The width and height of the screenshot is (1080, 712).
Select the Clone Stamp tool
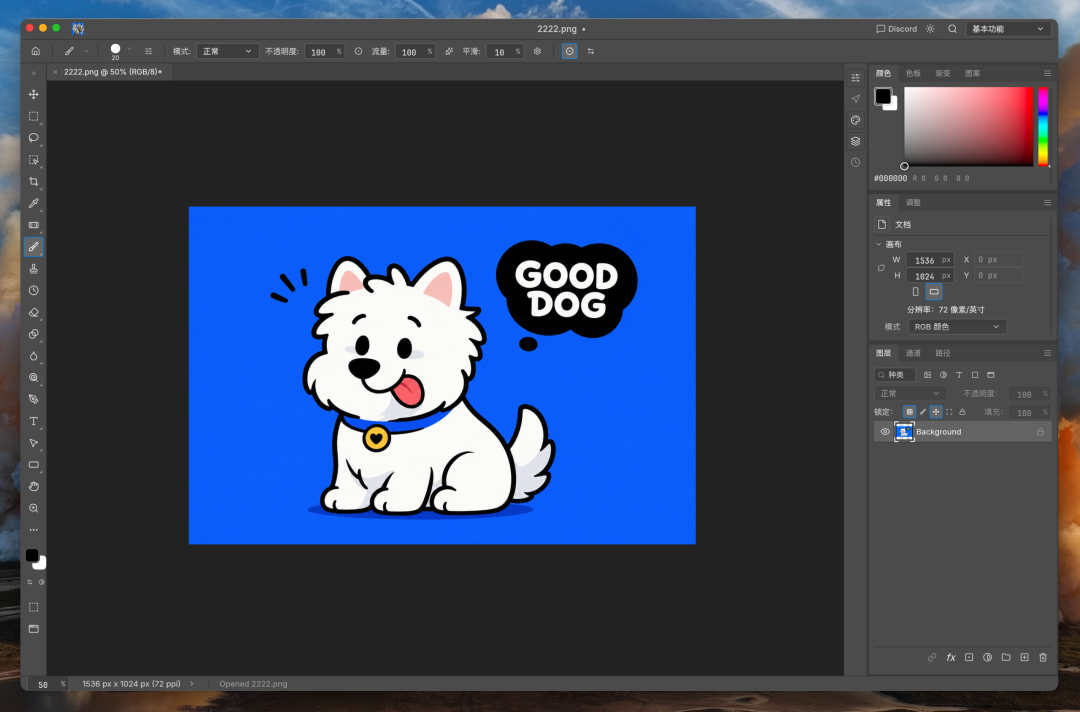tap(33, 269)
